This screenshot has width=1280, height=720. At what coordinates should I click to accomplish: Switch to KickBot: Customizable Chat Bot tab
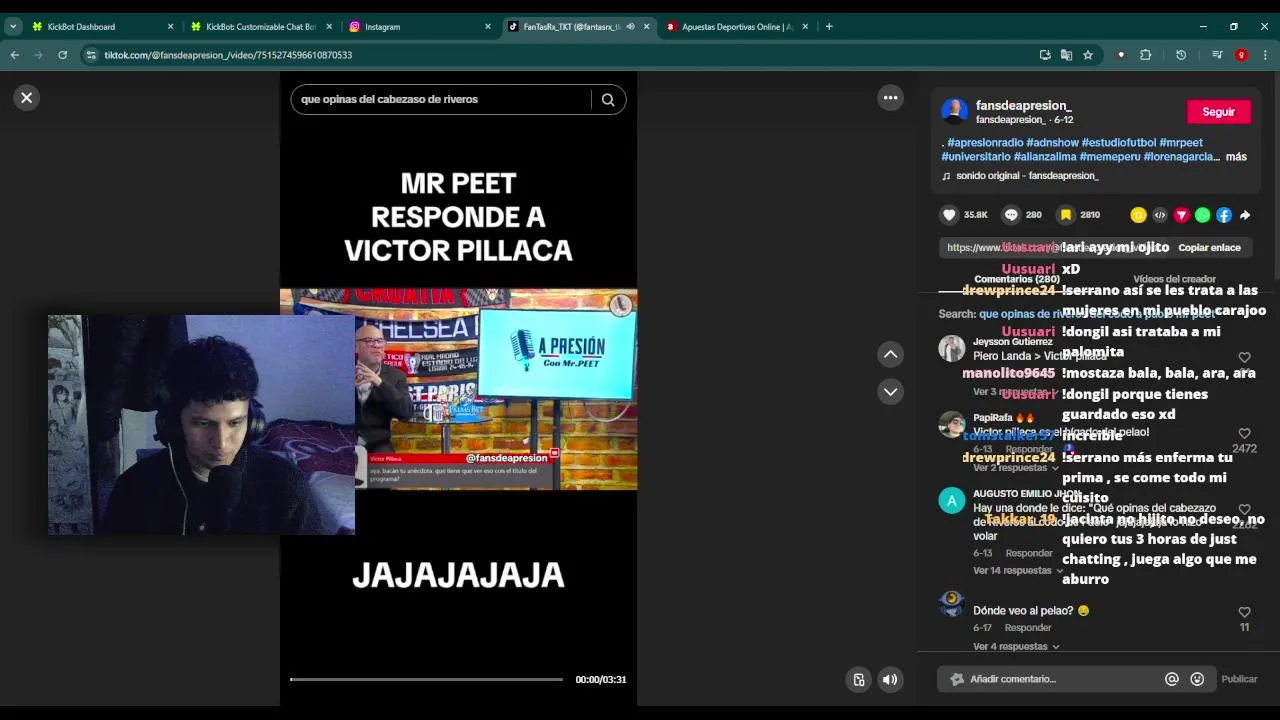(261, 27)
